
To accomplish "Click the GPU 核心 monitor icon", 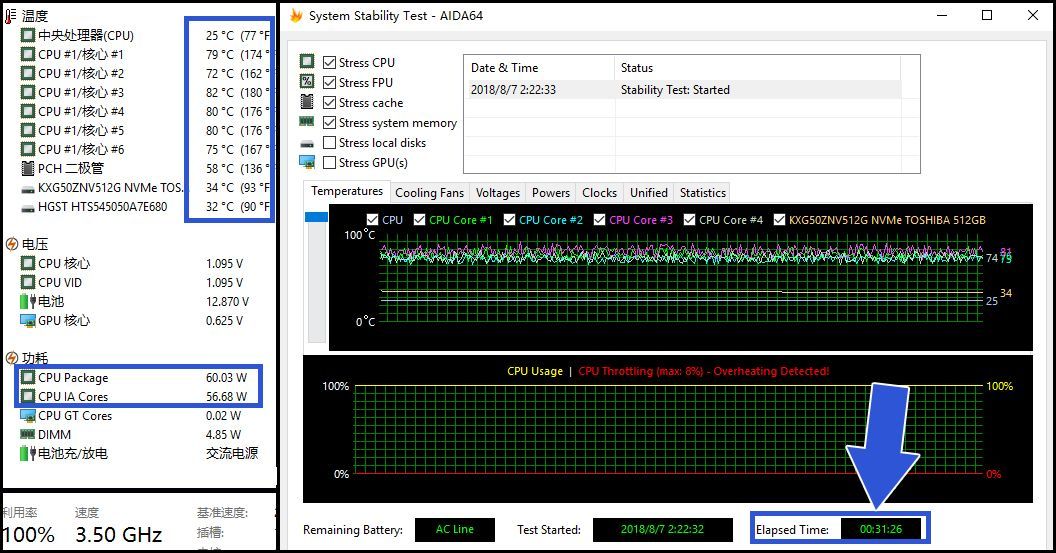I will point(27,320).
